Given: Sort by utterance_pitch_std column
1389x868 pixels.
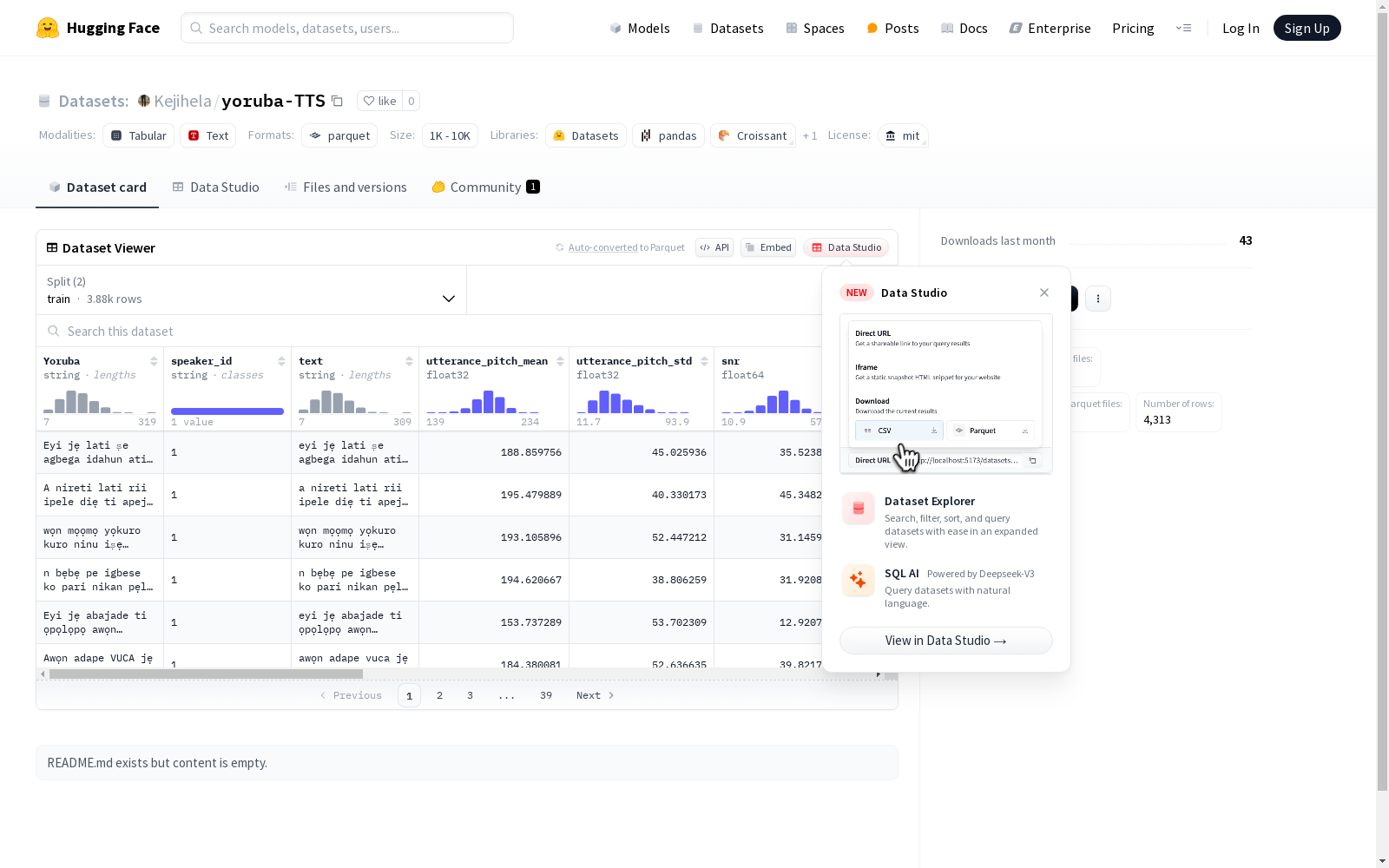Looking at the screenshot, I should click(704, 361).
